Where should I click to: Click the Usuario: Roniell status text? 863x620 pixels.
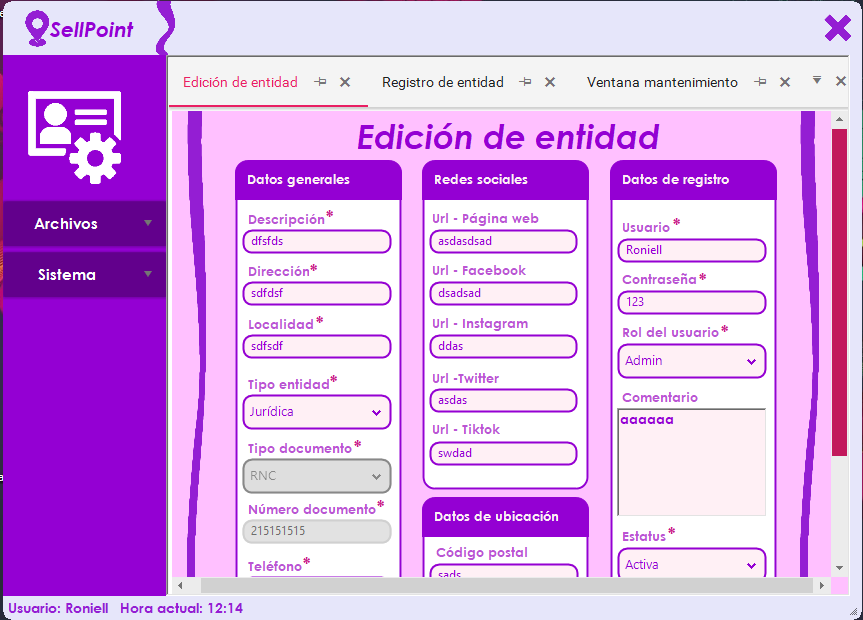(x=58, y=608)
